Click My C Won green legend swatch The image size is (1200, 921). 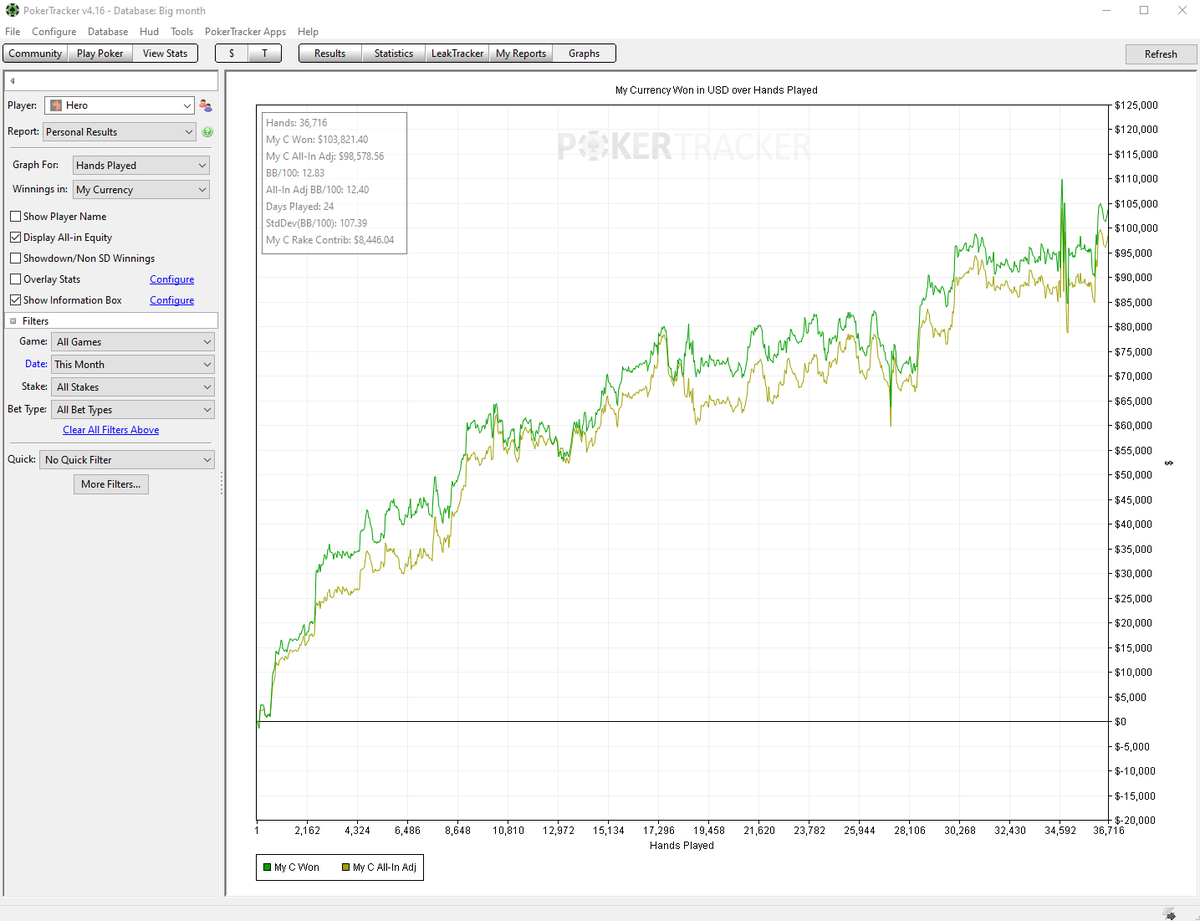[x=266, y=867]
